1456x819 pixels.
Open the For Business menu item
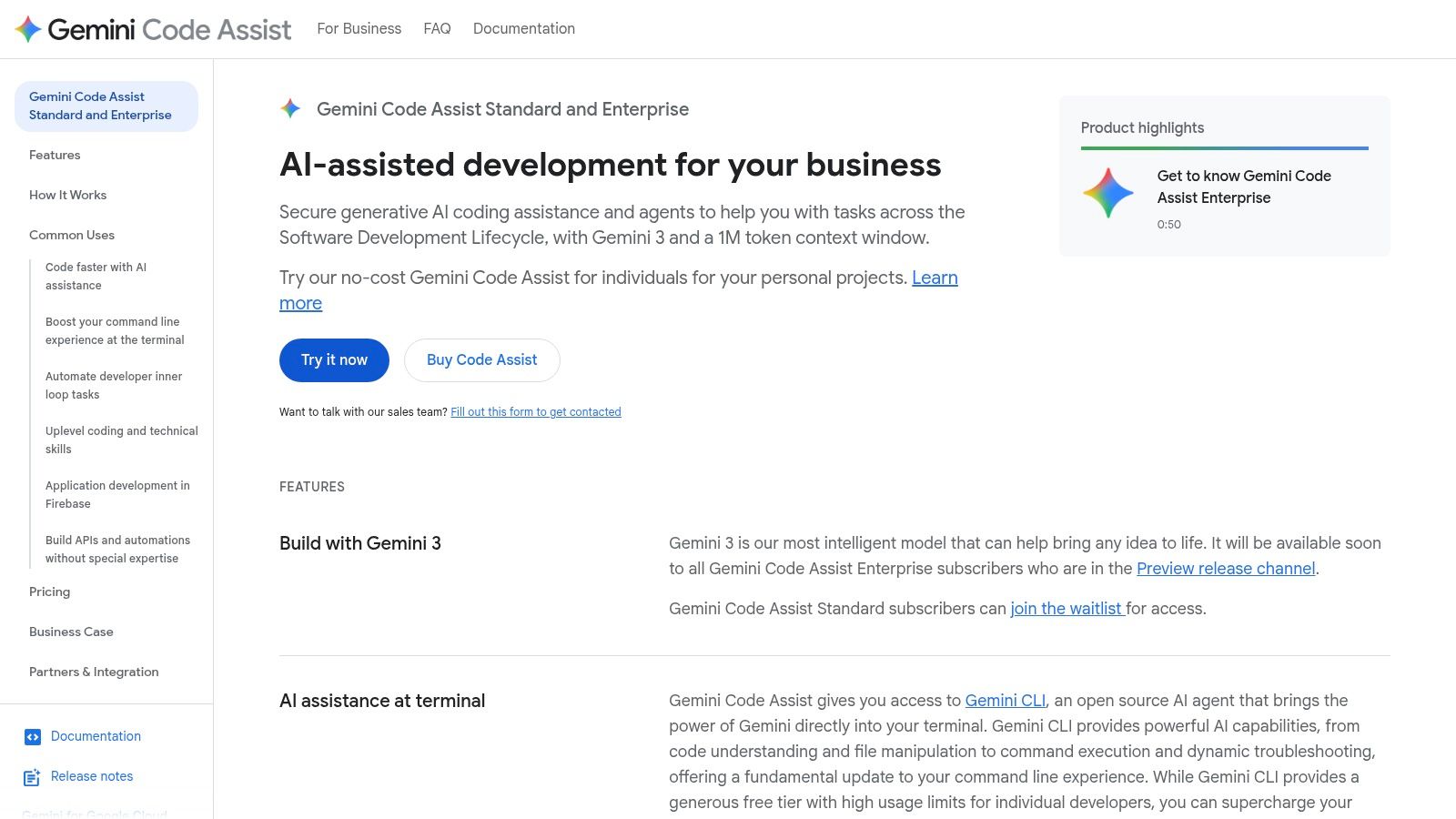[x=359, y=28]
